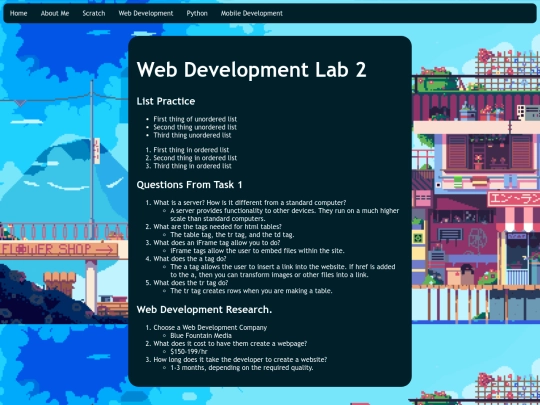Screen dimensions: 540x405
Task: Navigate to Web Development
Action: [x=146, y=13]
